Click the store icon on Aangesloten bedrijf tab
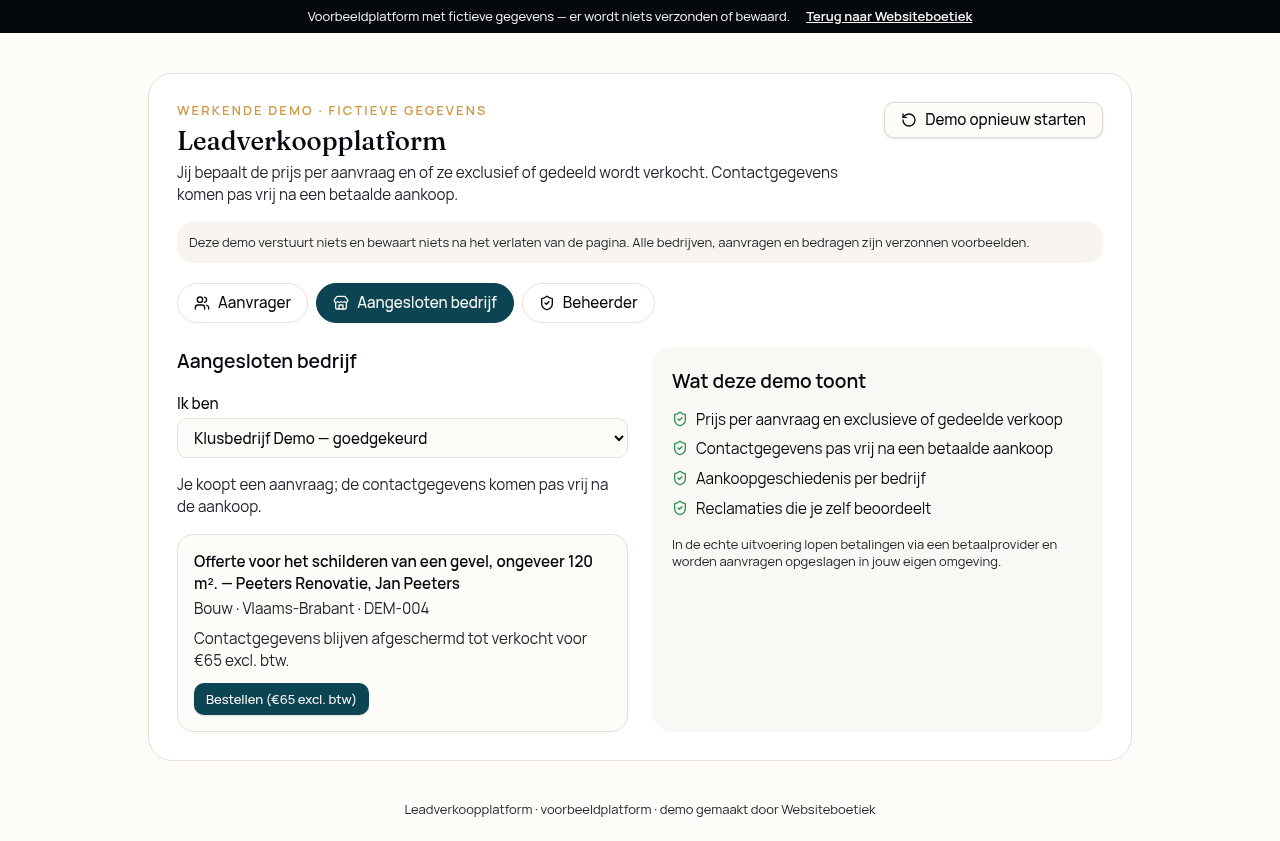Viewport: 1280px width, 841px height. (341, 303)
